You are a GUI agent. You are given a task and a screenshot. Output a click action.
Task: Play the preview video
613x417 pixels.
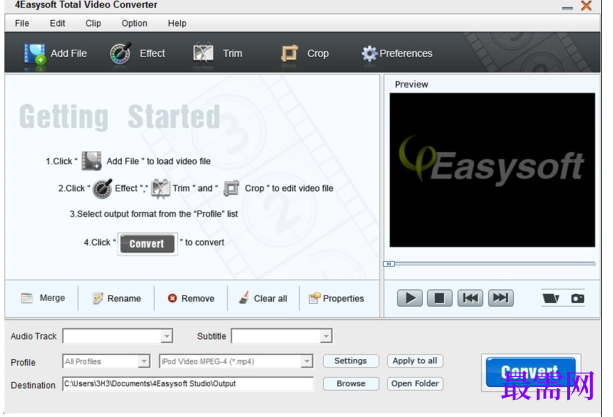pos(410,298)
